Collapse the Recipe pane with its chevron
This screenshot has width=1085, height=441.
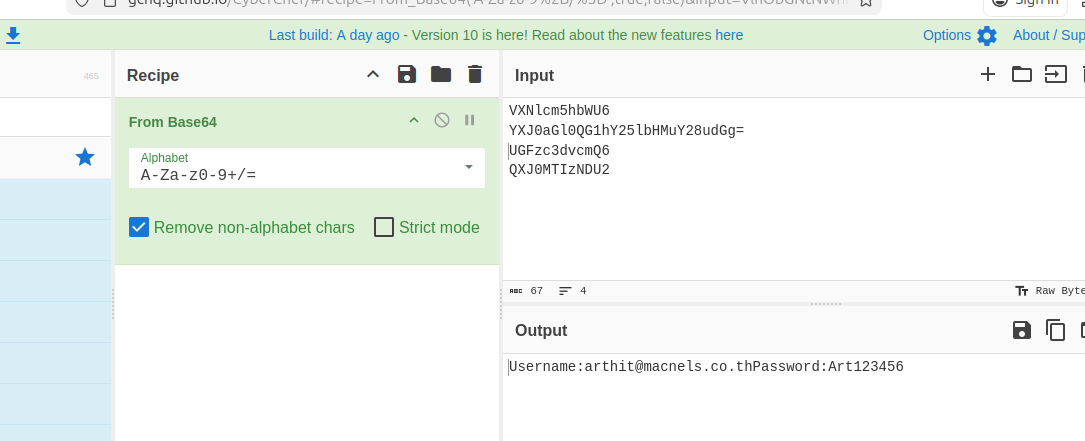[x=373, y=74]
